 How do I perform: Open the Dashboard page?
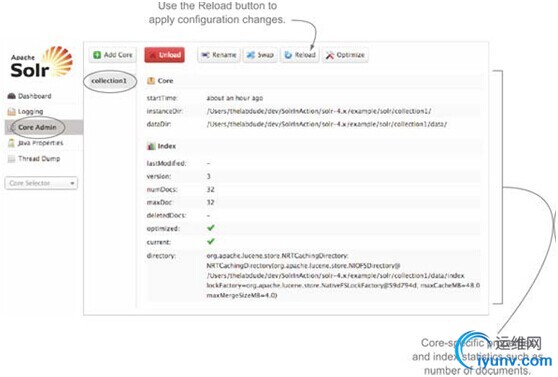point(35,96)
